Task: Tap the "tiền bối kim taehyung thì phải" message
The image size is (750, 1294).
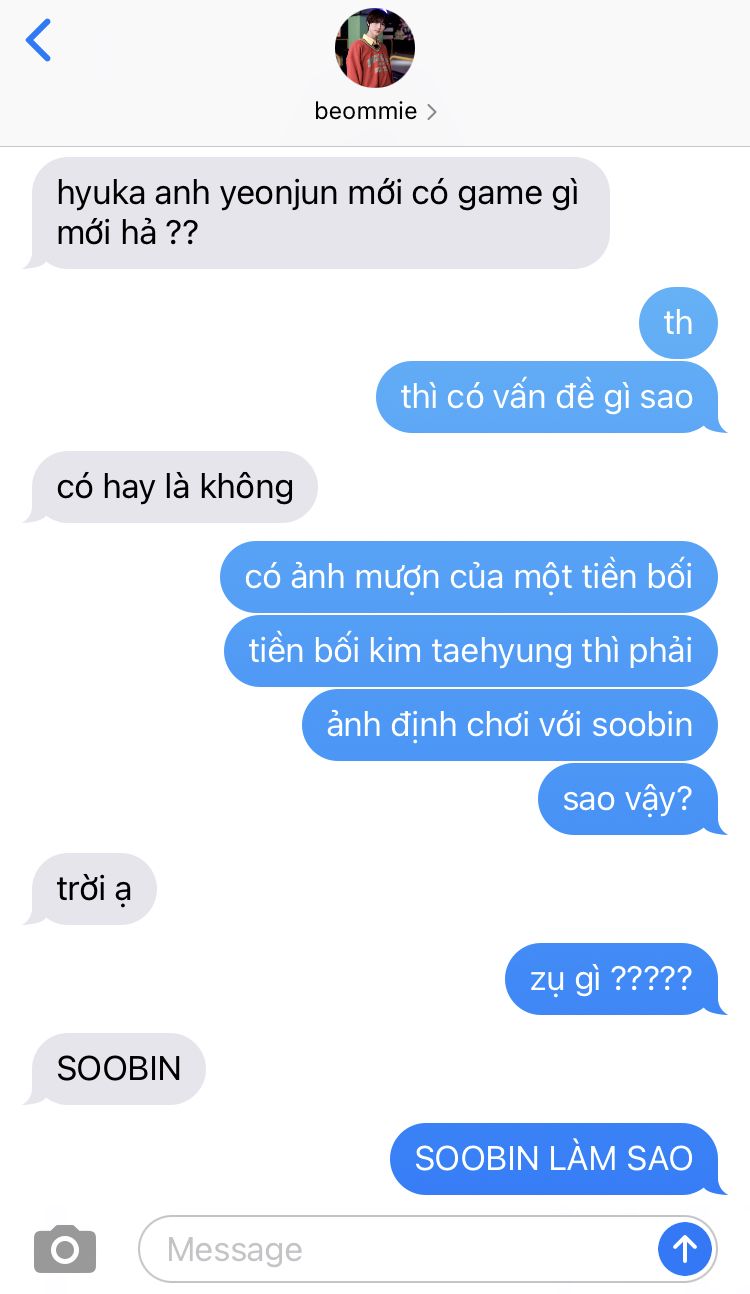Action: (471, 651)
